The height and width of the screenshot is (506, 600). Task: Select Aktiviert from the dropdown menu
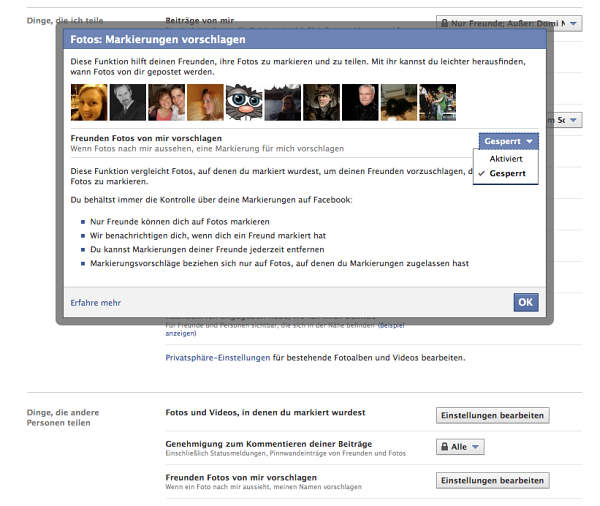coord(505,159)
